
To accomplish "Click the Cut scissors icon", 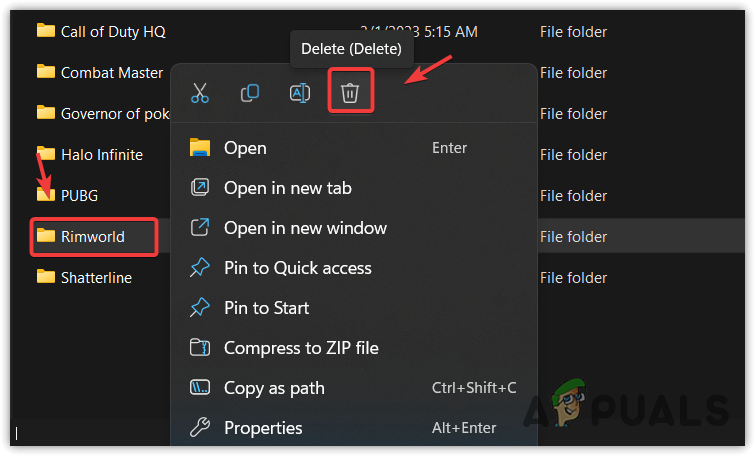I will tap(200, 93).
